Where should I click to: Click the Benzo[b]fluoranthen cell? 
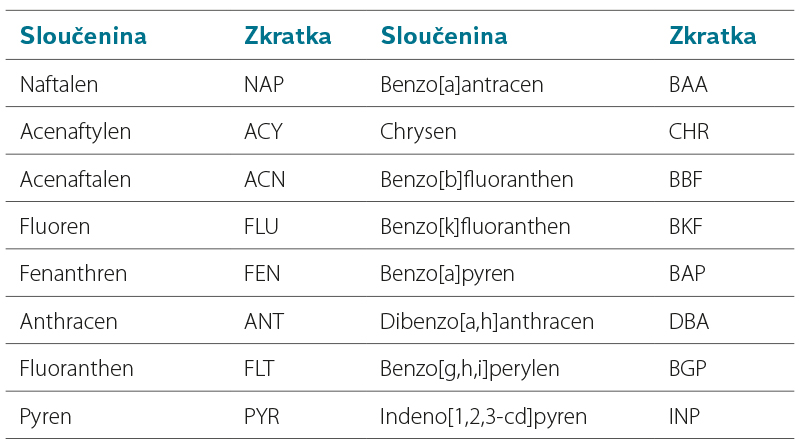pyautogui.click(x=477, y=179)
